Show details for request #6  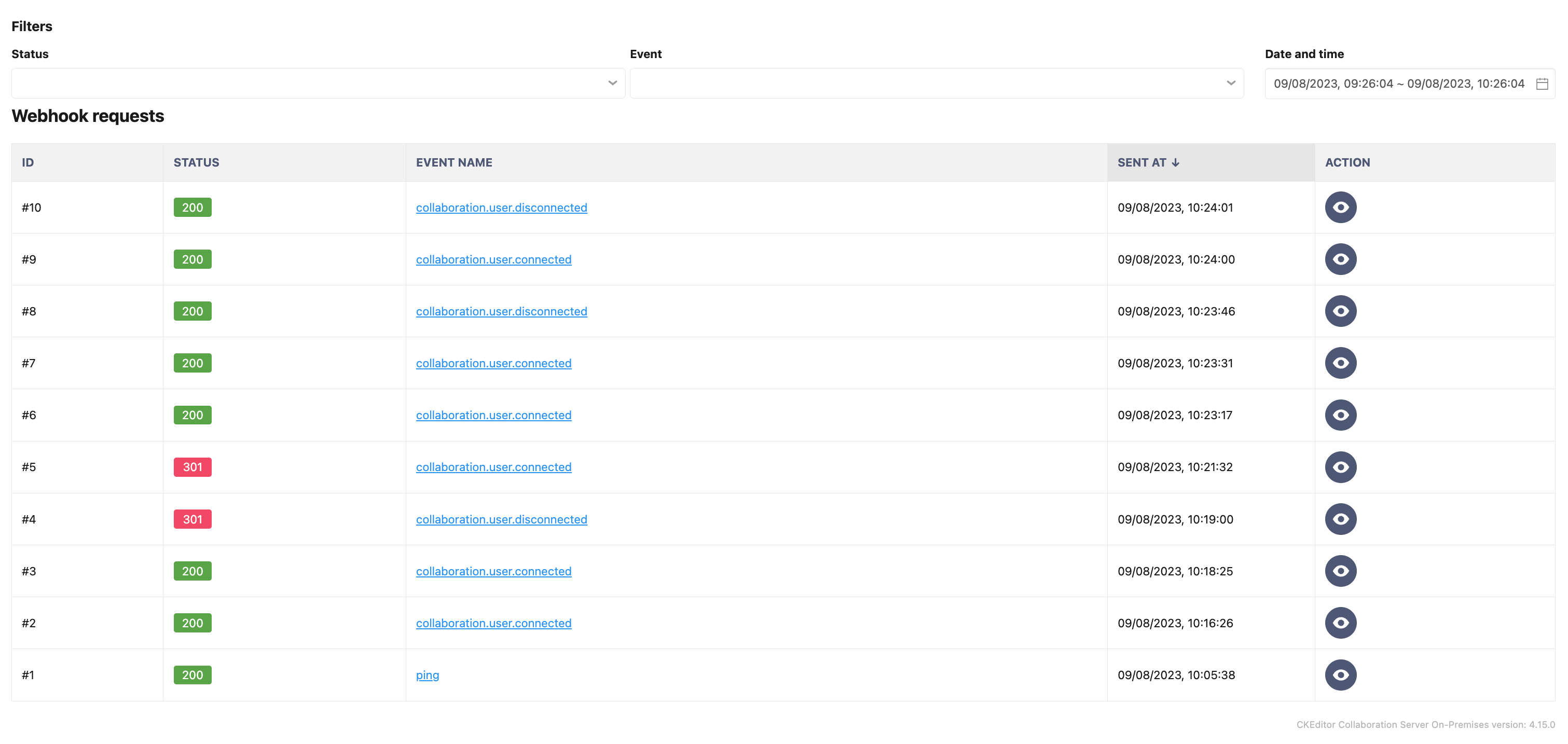(x=1340, y=415)
